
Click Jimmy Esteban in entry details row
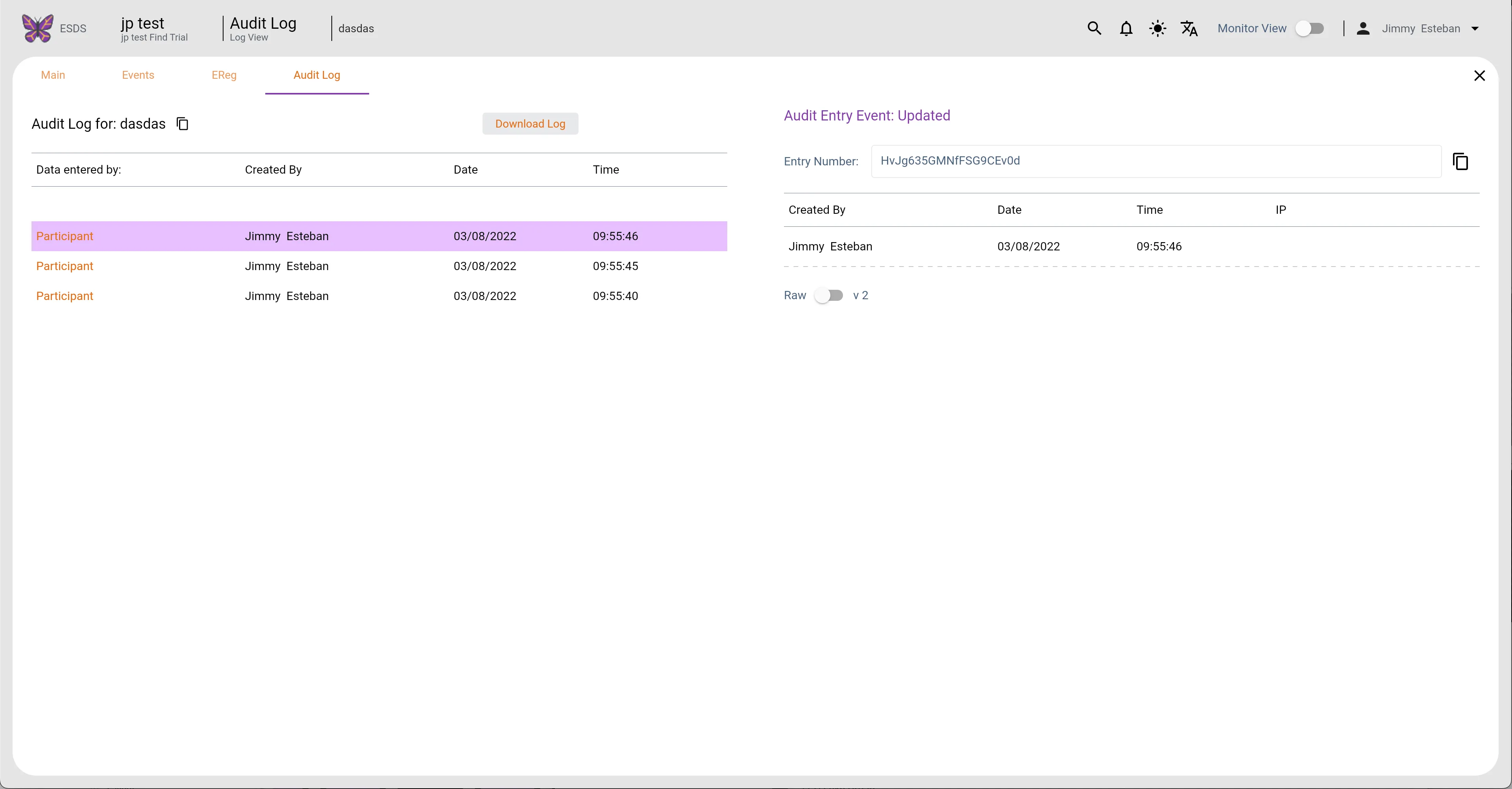pos(830,246)
